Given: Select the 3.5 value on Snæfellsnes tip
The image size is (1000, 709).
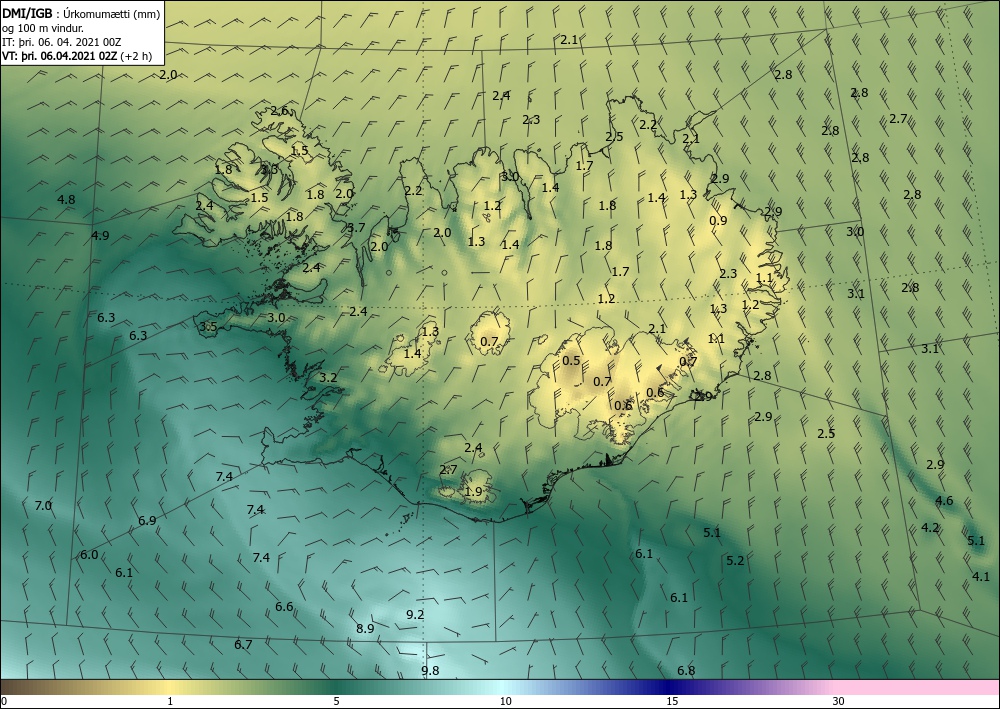Looking at the screenshot, I should 209,327.
